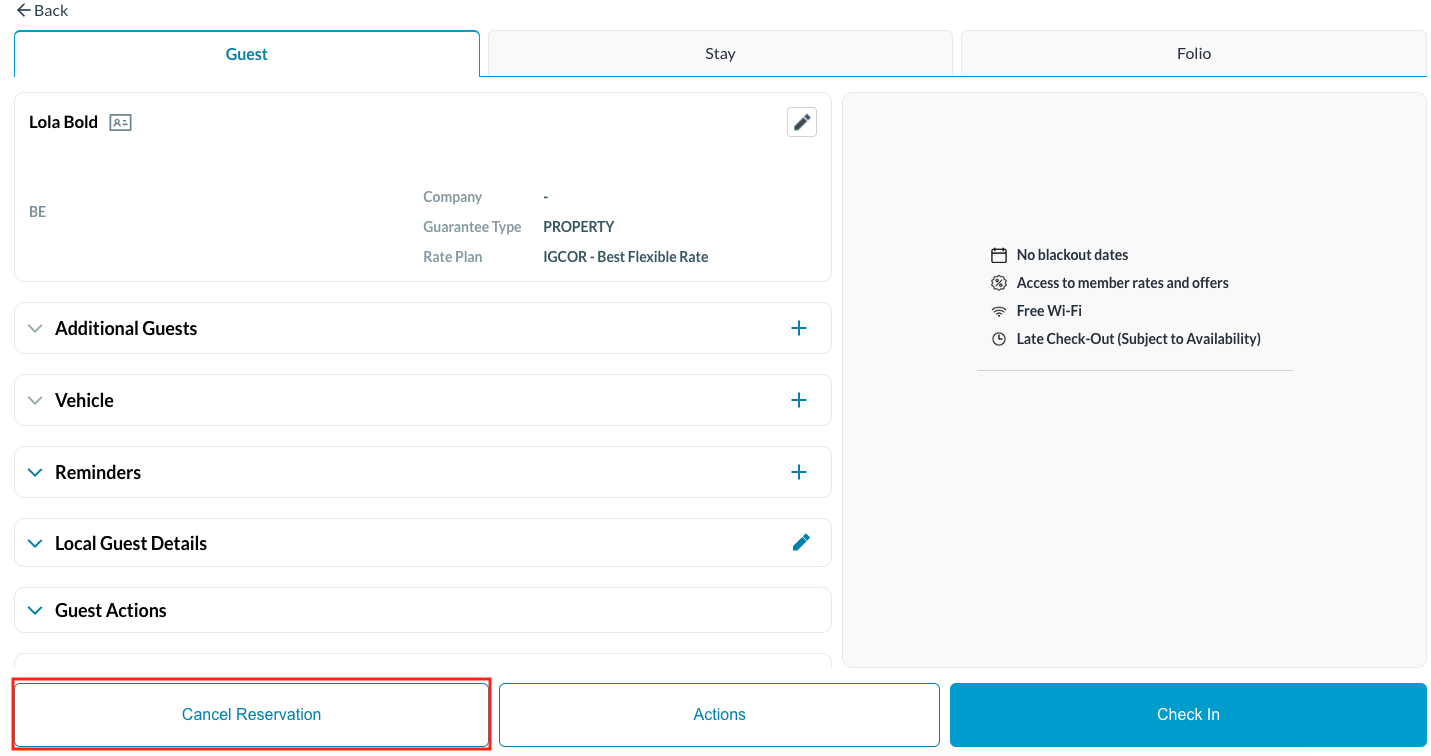Select the Guest tab
This screenshot has width=1431, height=756.
246,54
